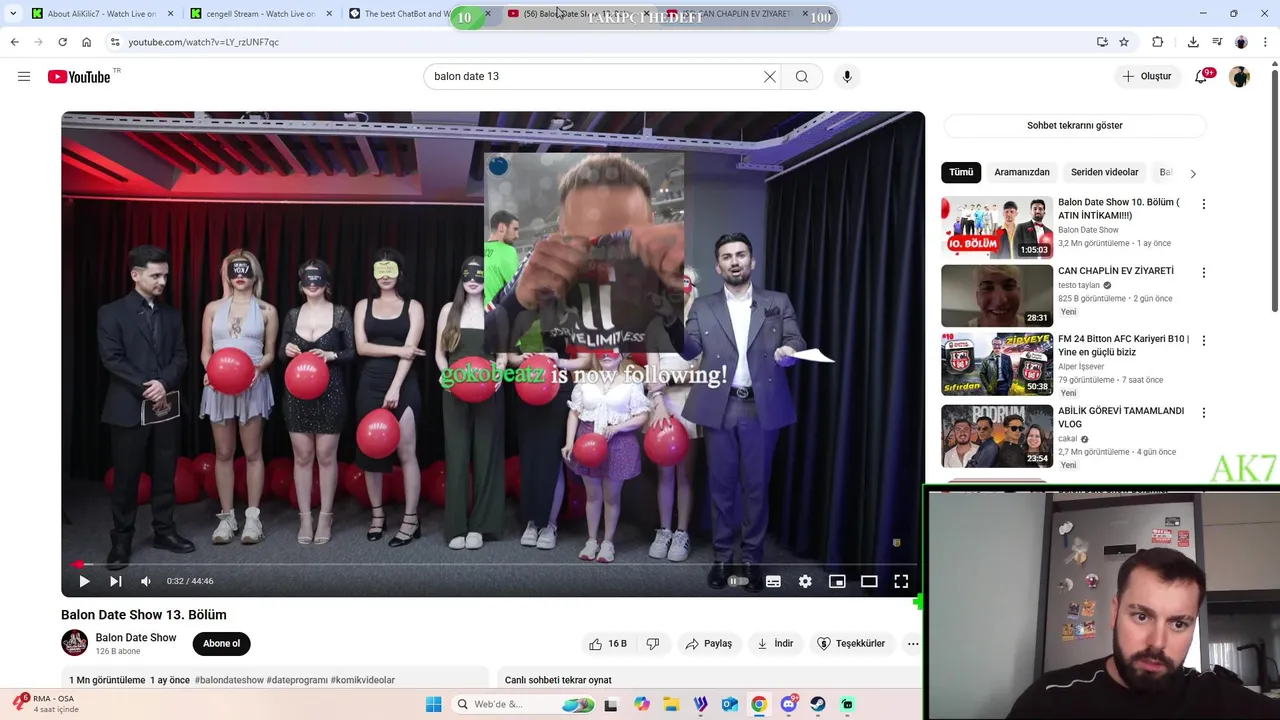Screen dimensions: 1280x720
Task: Click Balon Date Show channel avatar
Action: point(75,643)
